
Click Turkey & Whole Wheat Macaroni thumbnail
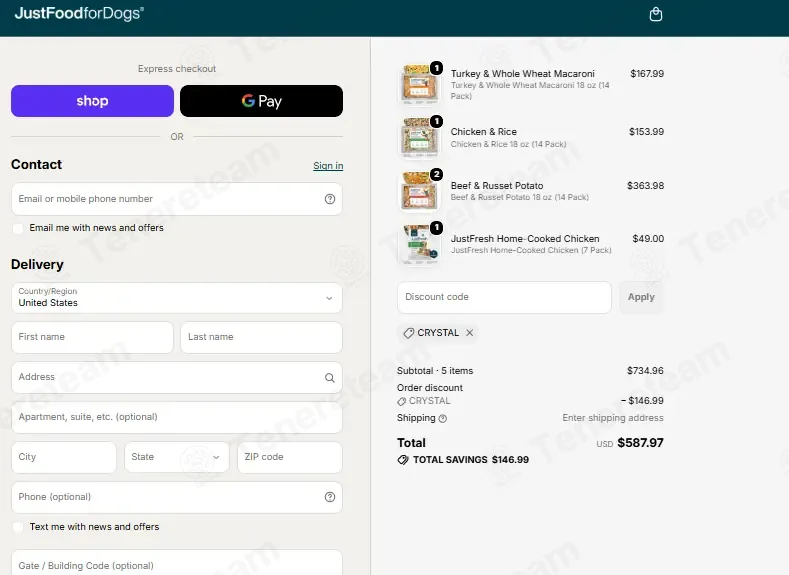[420, 84]
